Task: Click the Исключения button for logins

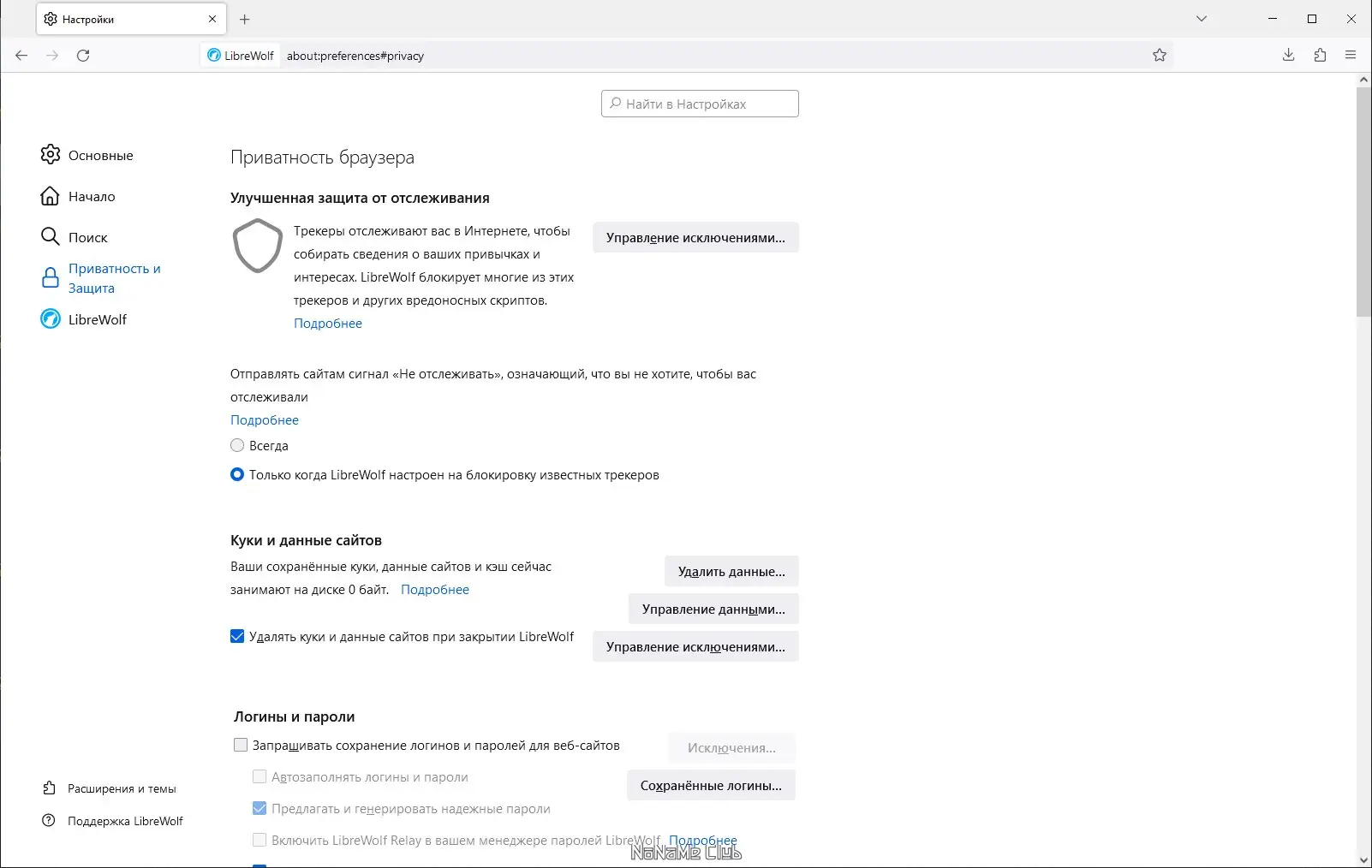Action: [731, 748]
